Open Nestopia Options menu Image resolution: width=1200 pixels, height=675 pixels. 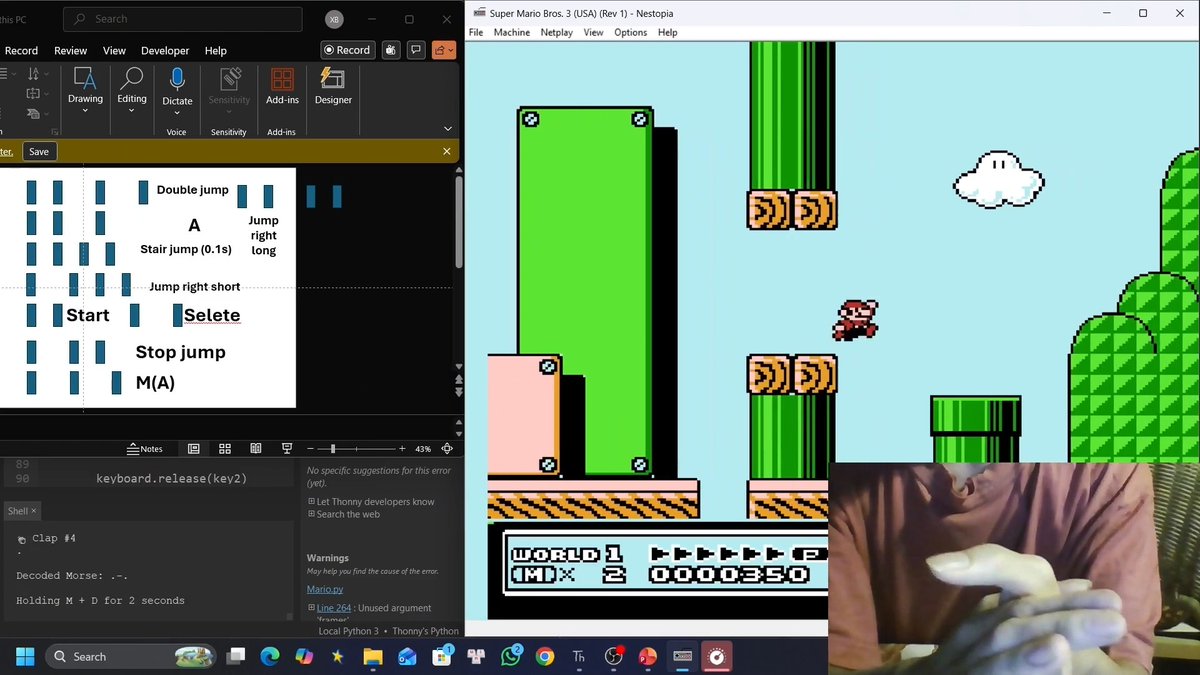point(630,32)
